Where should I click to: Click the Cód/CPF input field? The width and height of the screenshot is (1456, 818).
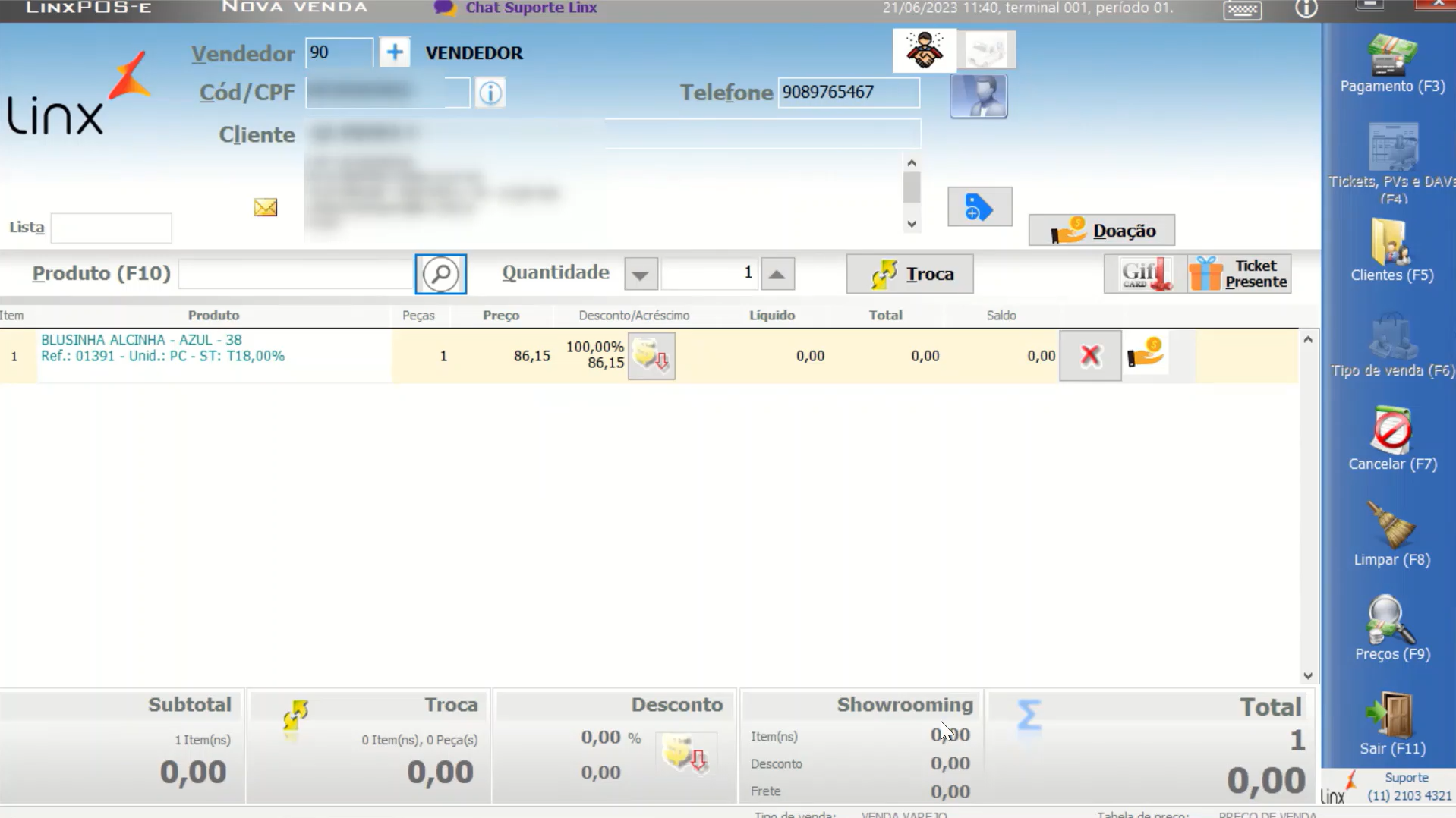coord(388,93)
